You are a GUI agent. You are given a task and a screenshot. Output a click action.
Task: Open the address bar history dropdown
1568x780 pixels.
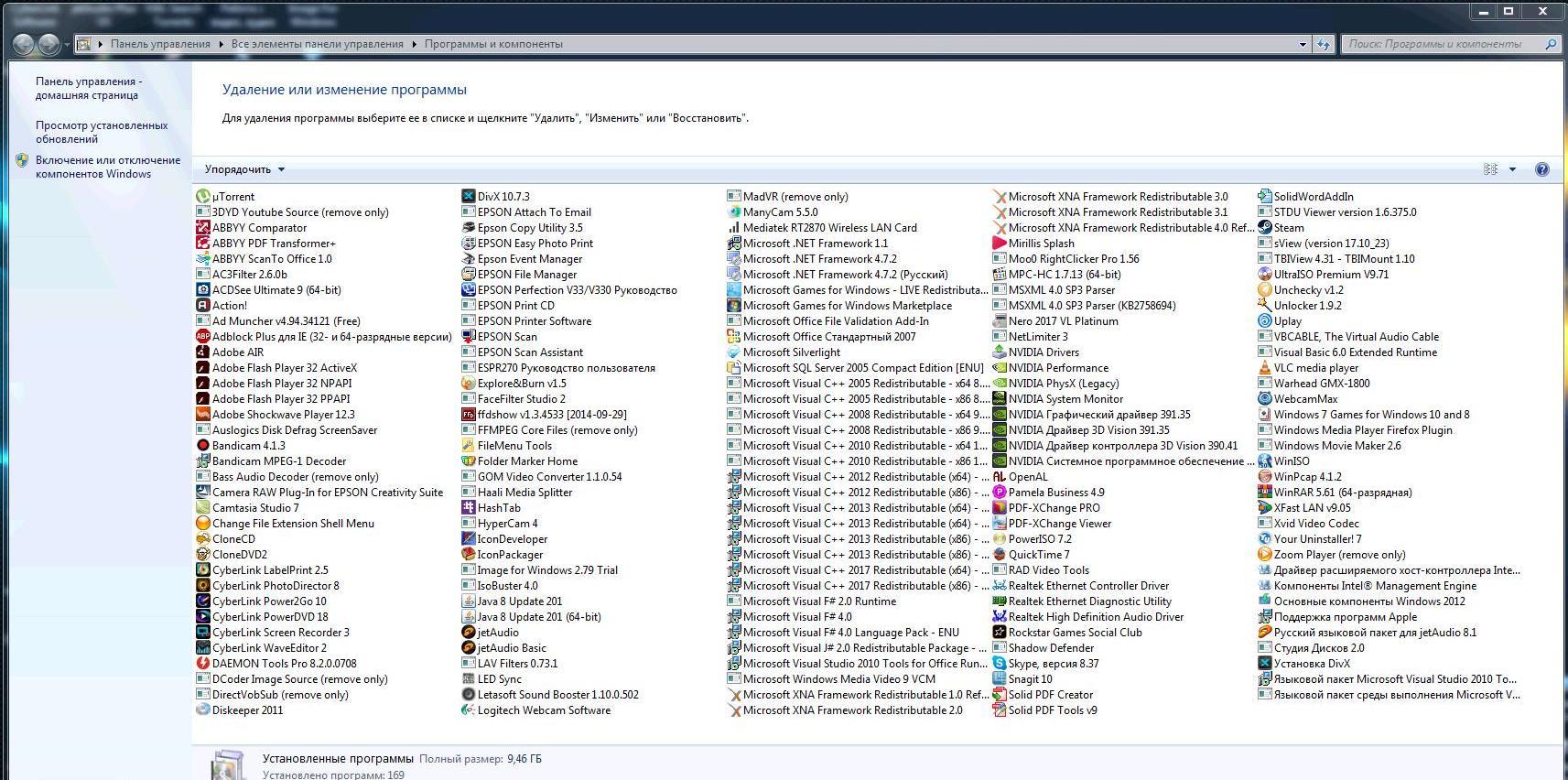(1303, 44)
